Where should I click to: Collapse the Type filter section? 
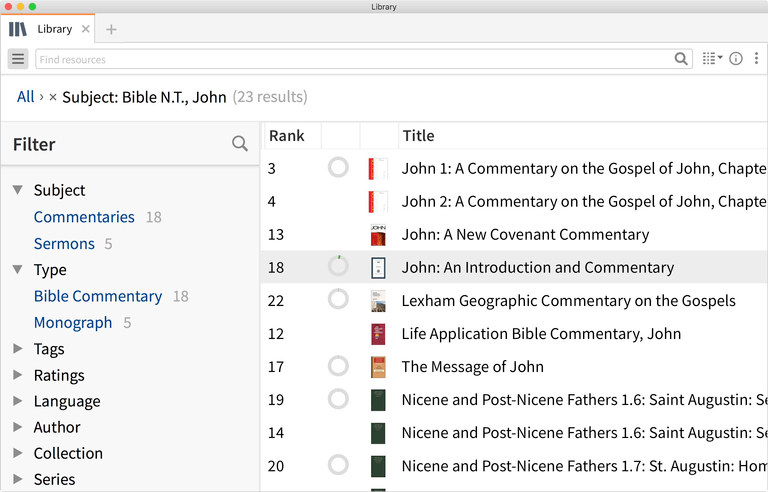[18, 270]
